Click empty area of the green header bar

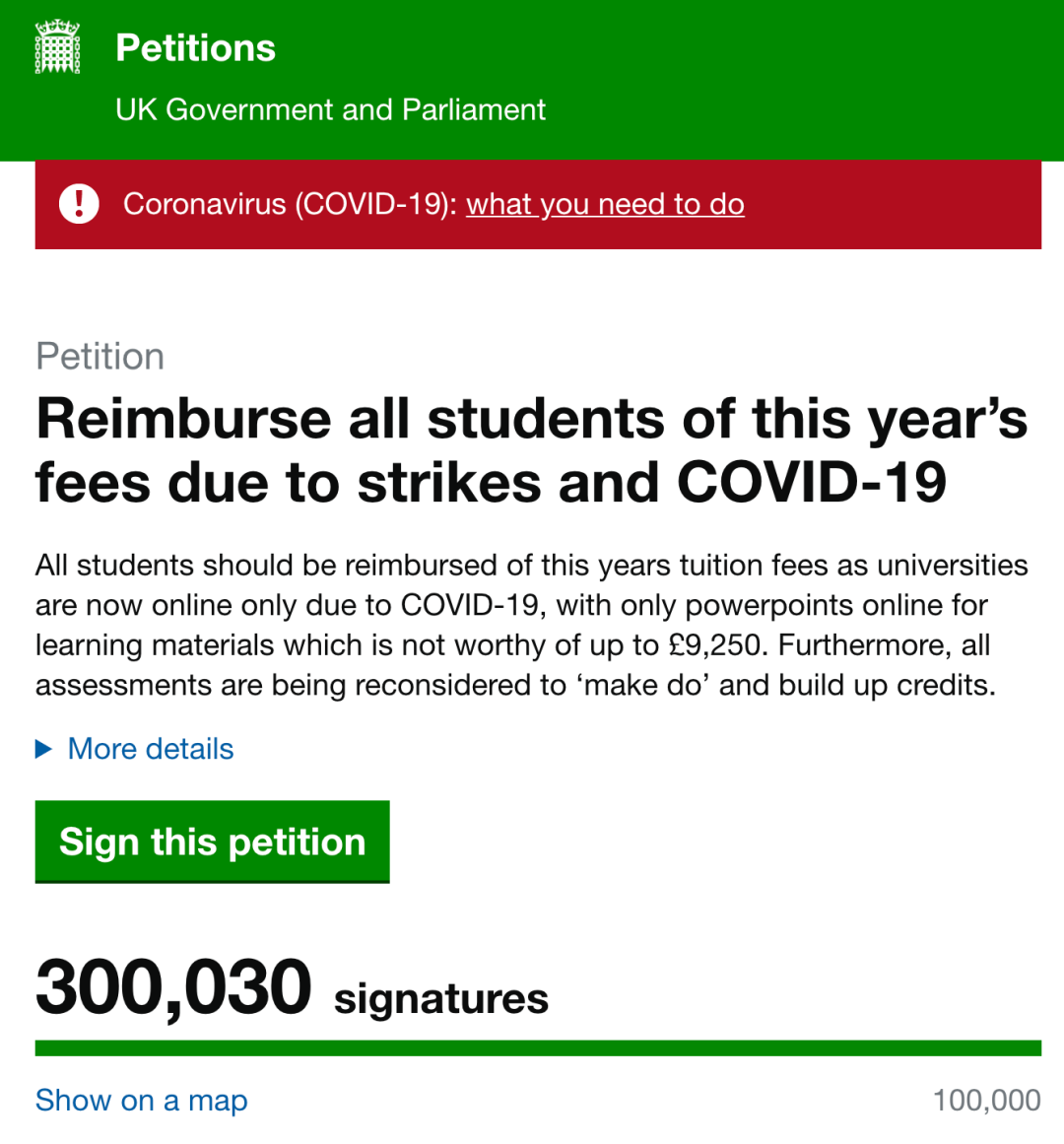pos(802,80)
